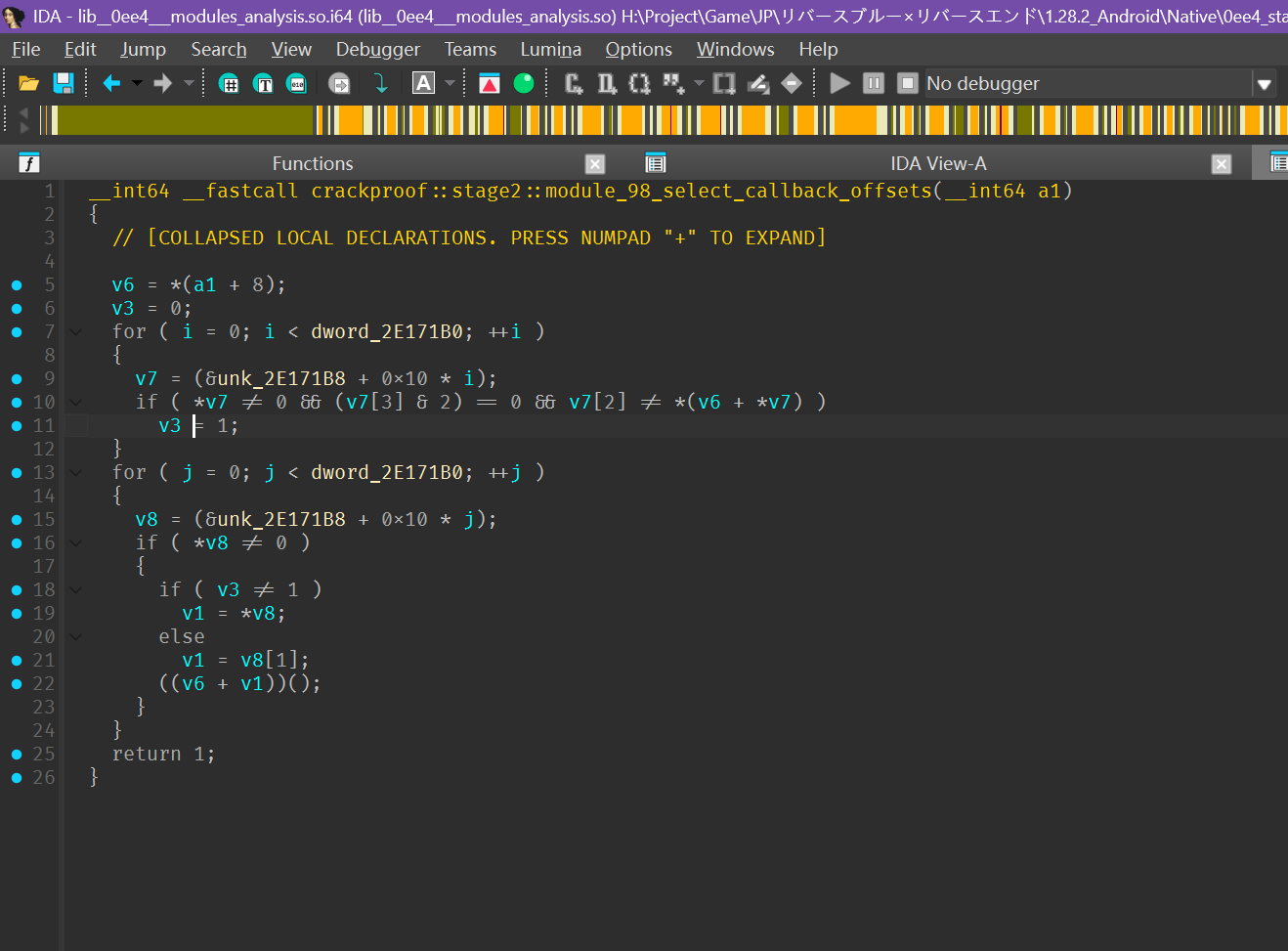Open the Debugger menu
1288x951 pixels.
pyautogui.click(x=377, y=50)
